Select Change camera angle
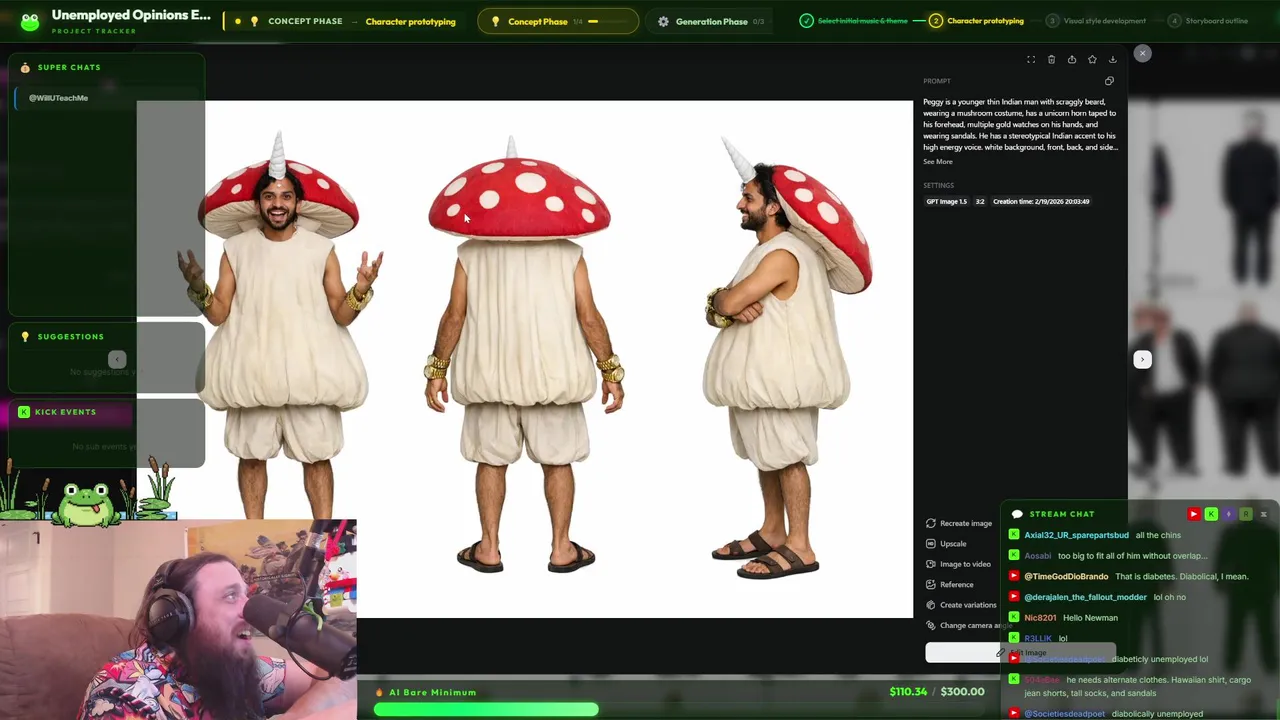This screenshot has height=720, width=1280. [968, 626]
